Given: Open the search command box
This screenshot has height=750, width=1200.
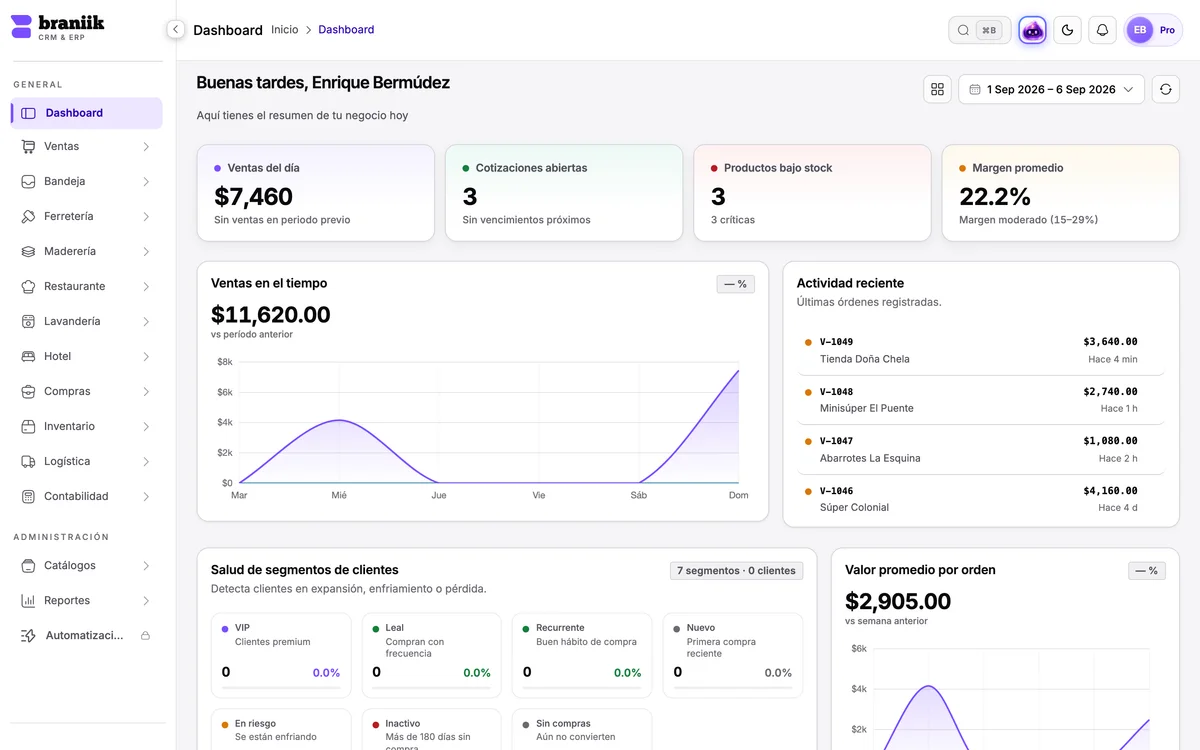Looking at the screenshot, I should click(979, 30).
